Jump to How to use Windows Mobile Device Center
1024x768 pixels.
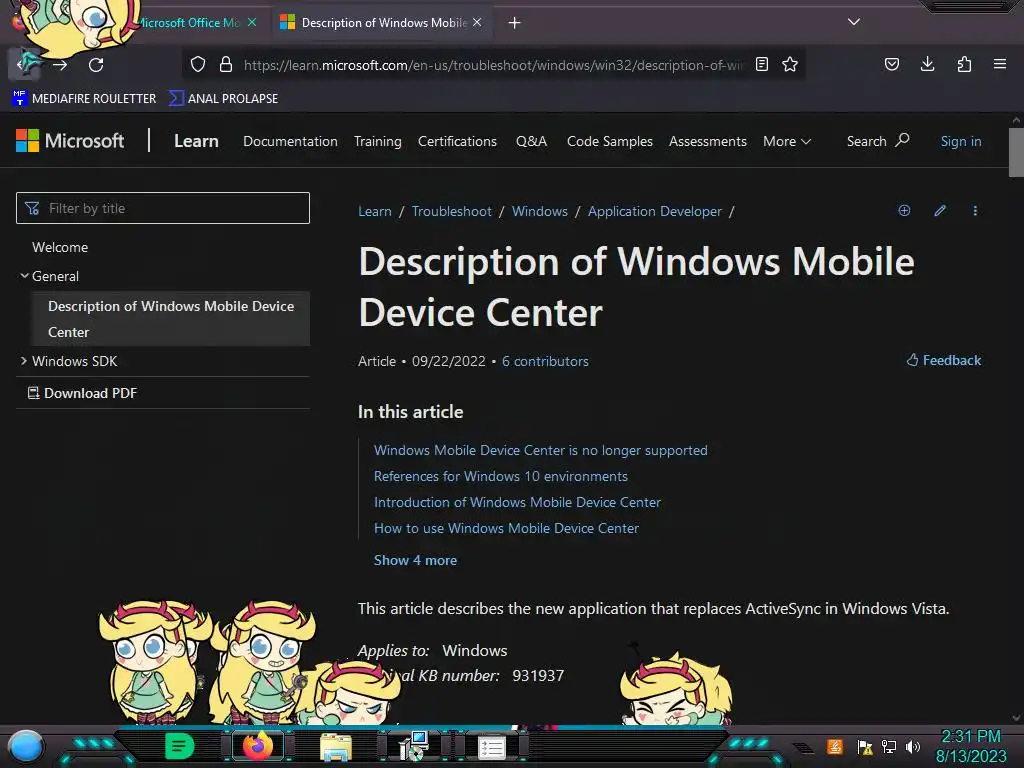pyautogui.click(x=506, y=528)
